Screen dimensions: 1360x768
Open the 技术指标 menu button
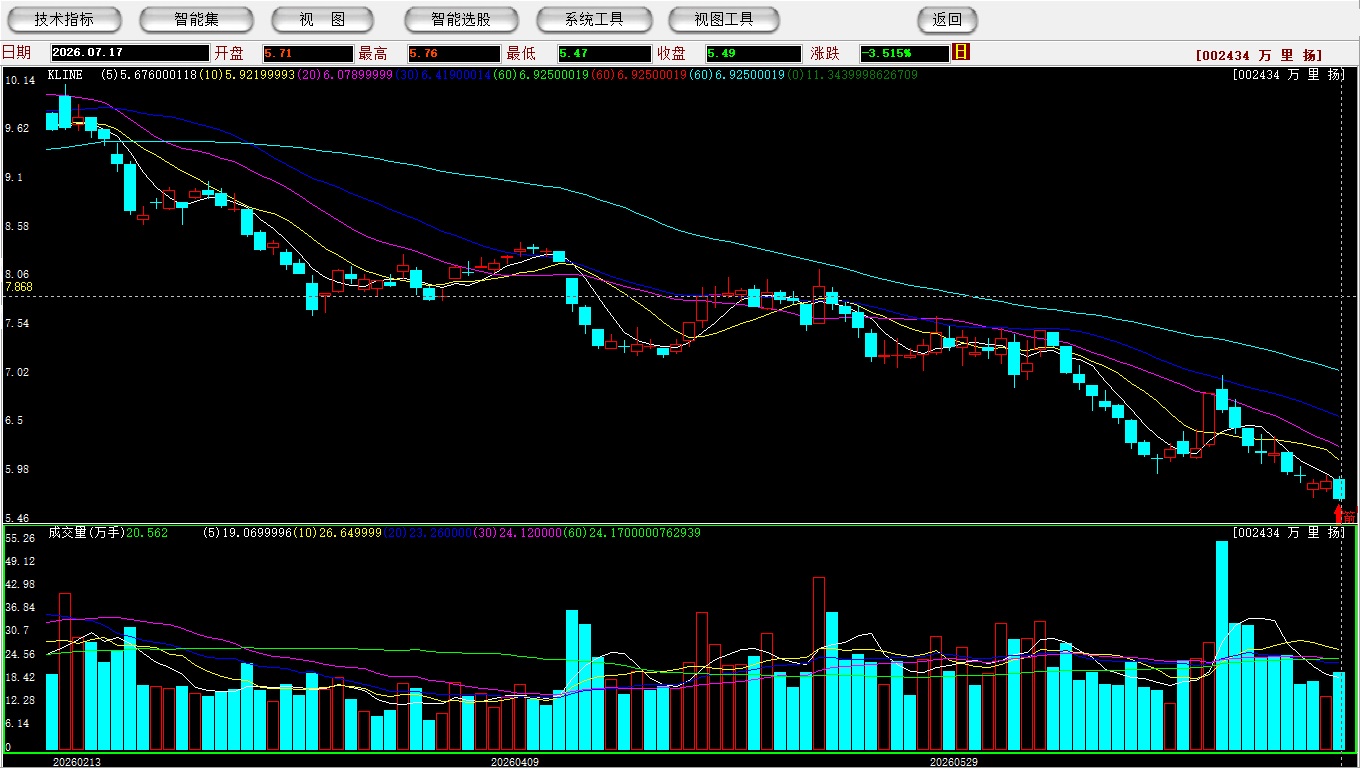pos(64,20)
